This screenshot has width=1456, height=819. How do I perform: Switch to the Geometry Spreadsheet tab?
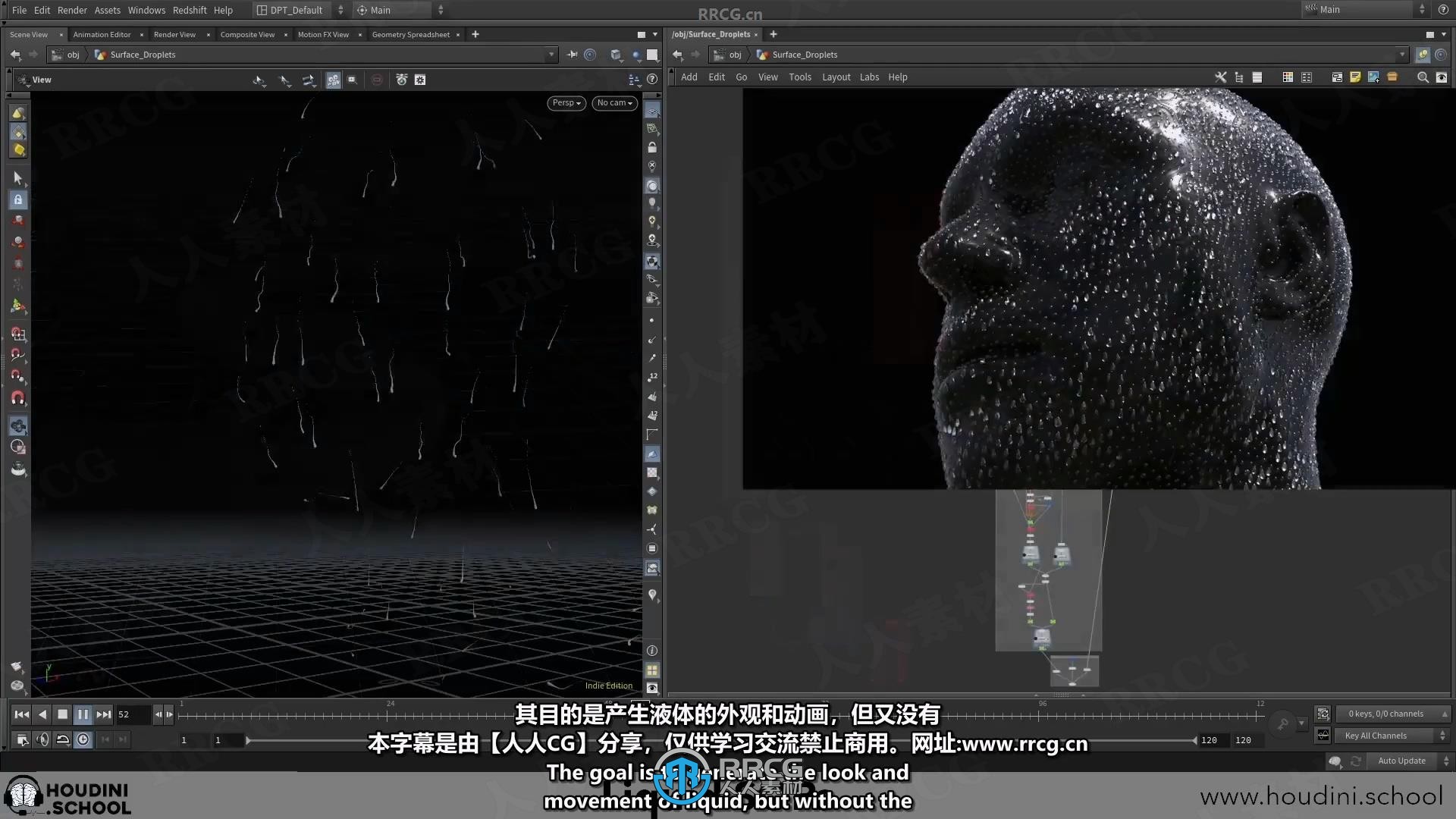411,35
